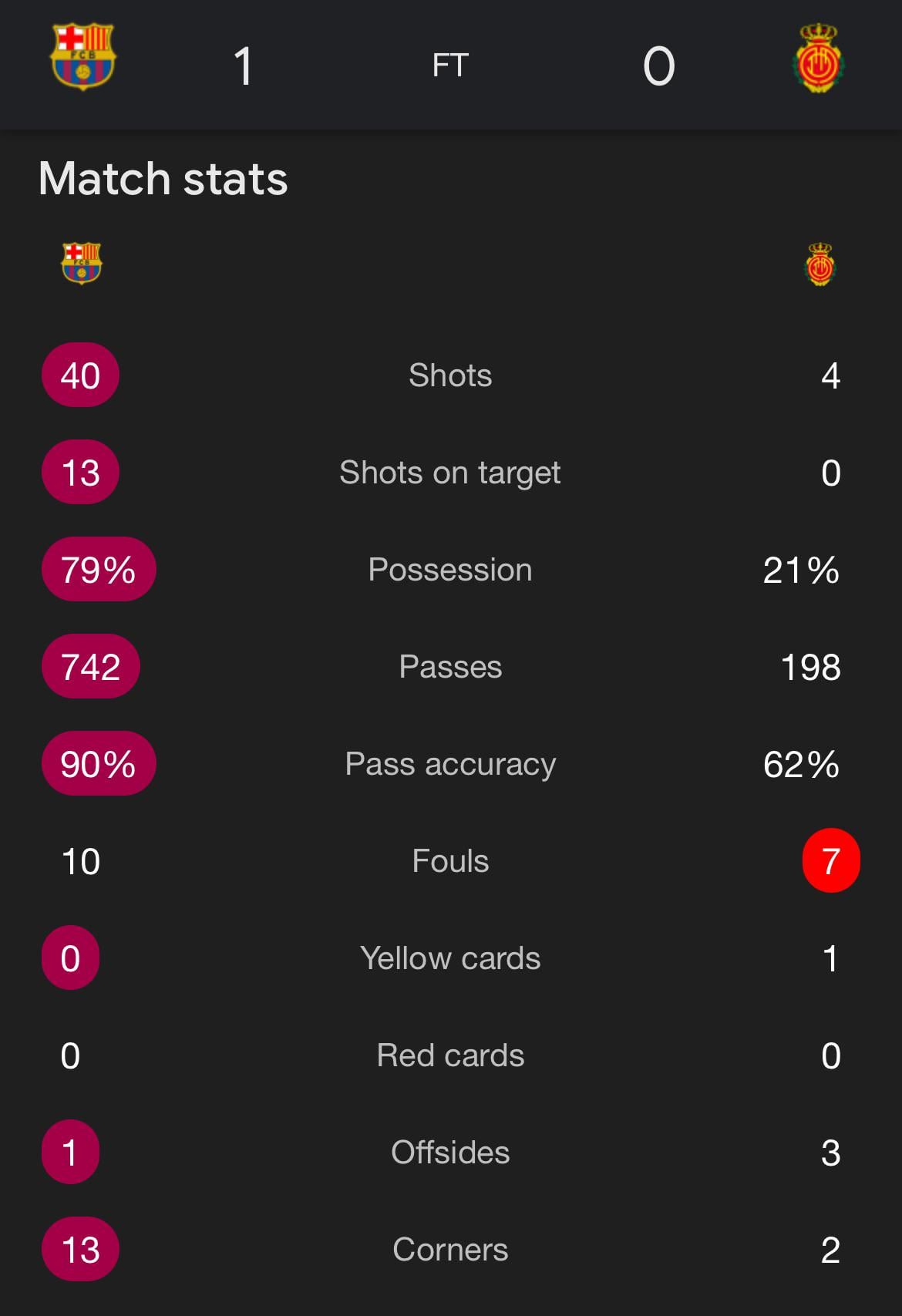Click the red fouls badge showing 7
This screenshot has width=902, height=1316.
coord(830,862)
